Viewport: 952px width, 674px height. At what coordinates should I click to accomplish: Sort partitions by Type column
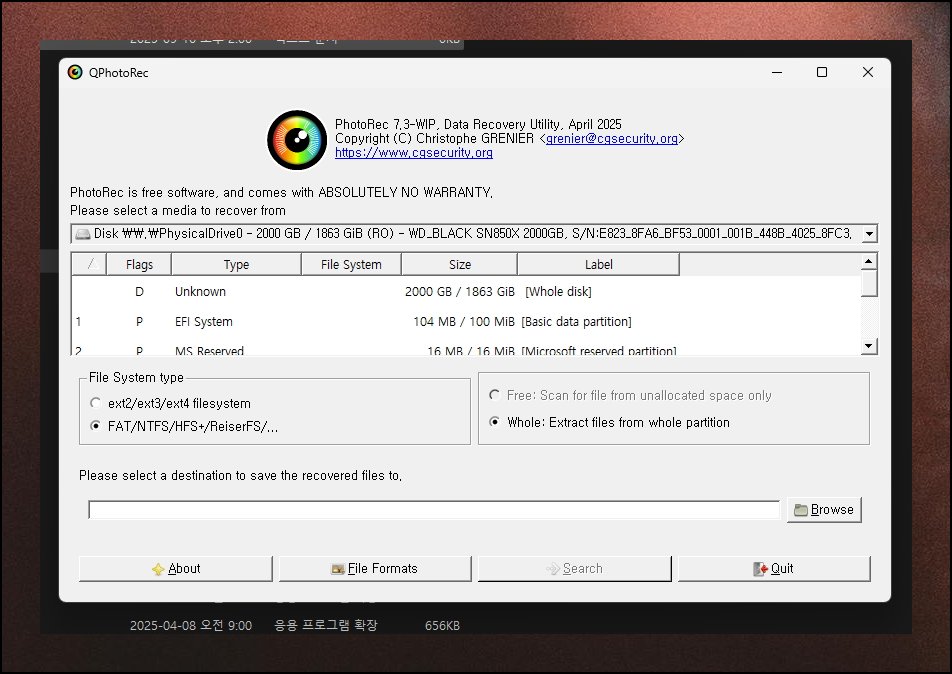(x=236, y=265)
